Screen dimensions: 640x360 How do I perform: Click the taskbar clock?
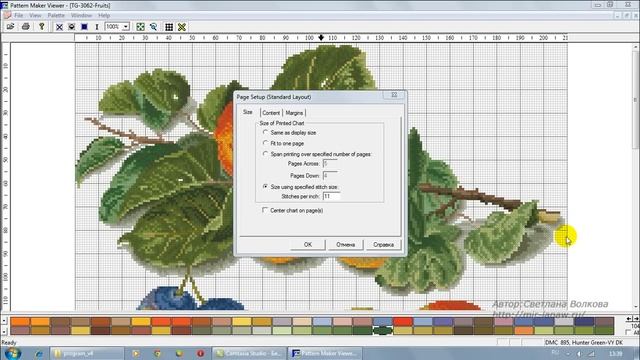tap(615, 353)
